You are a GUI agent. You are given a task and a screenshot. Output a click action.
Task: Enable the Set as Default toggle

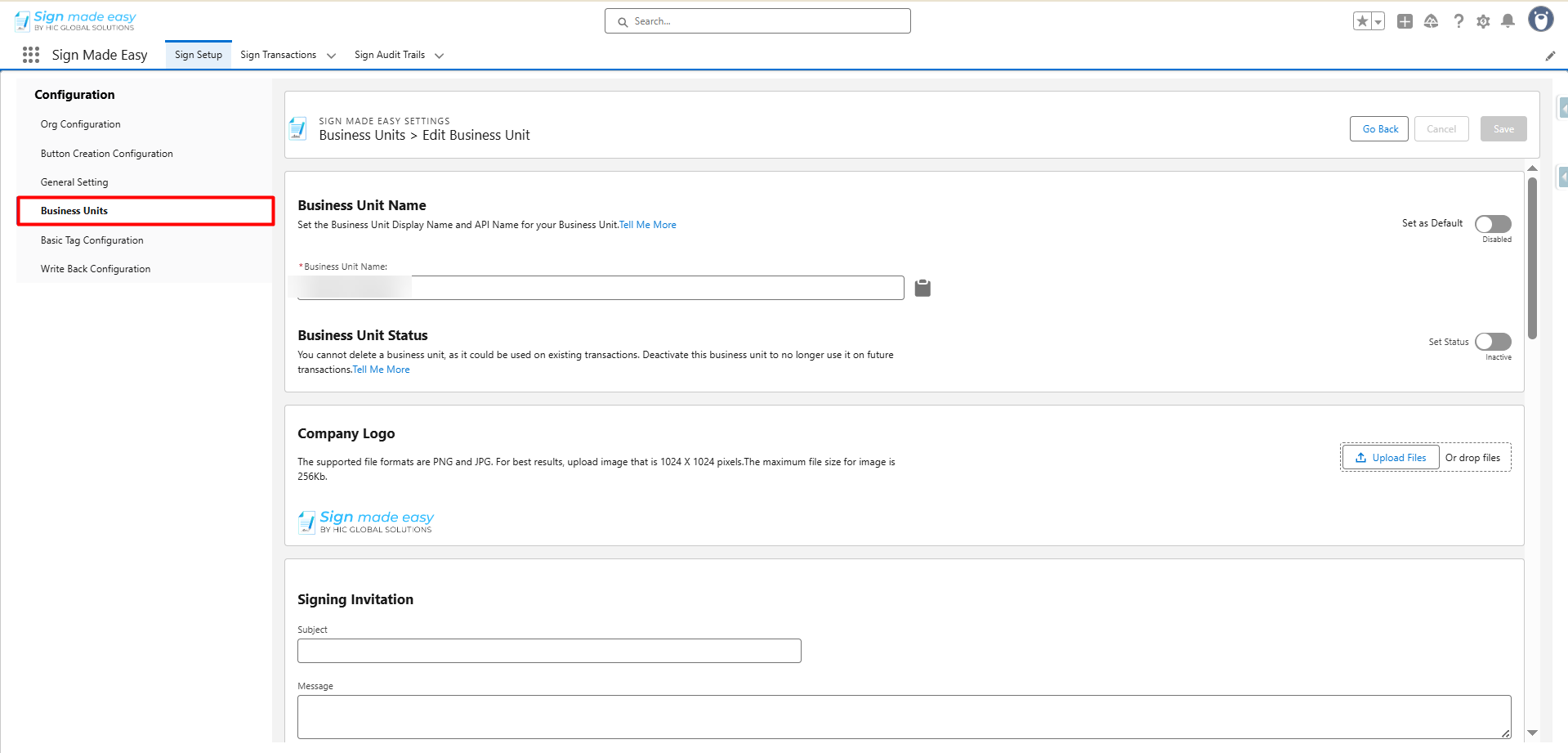pos(1493,224)
